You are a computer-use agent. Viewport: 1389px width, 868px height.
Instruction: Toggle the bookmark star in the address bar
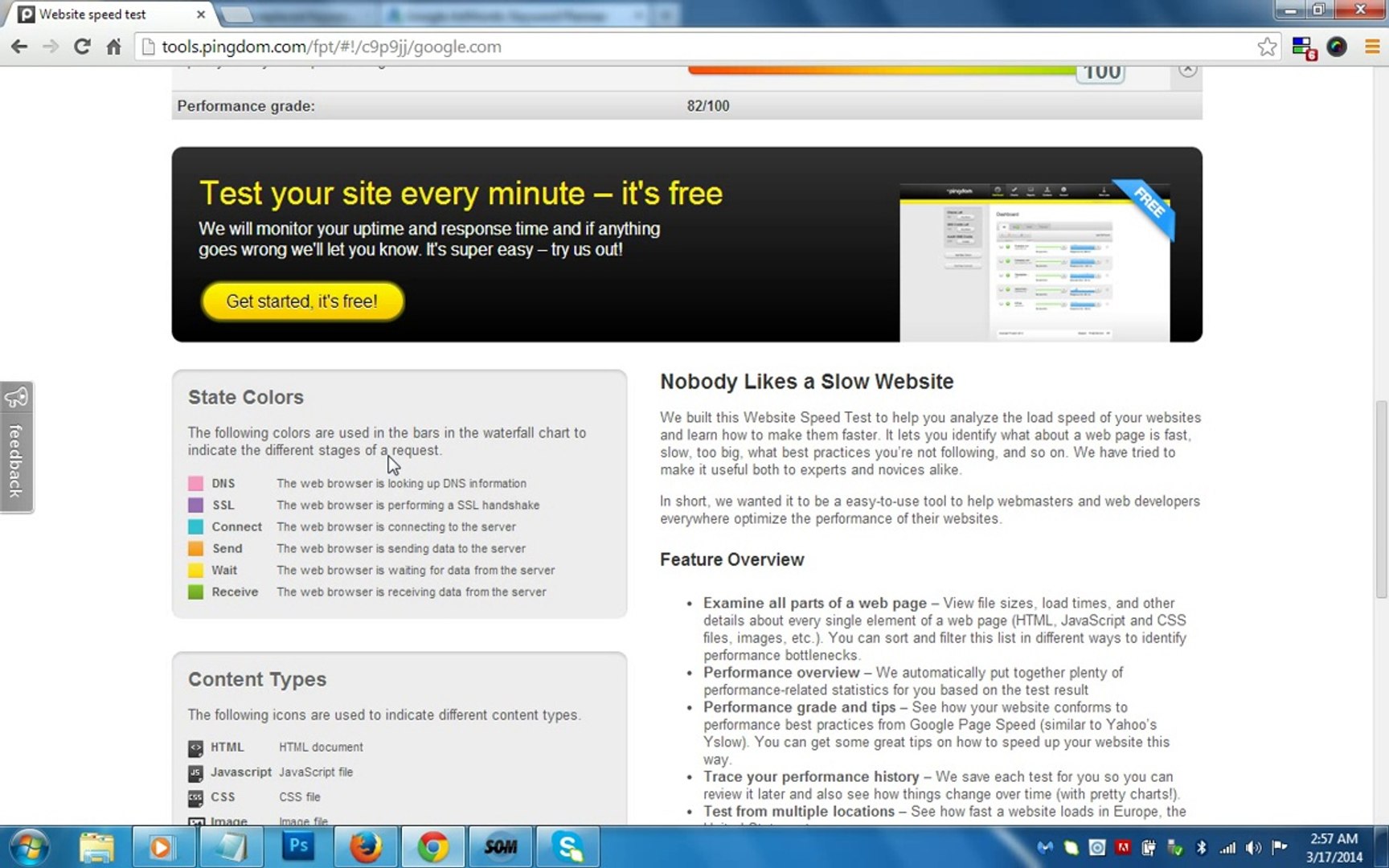point(1268,47)
